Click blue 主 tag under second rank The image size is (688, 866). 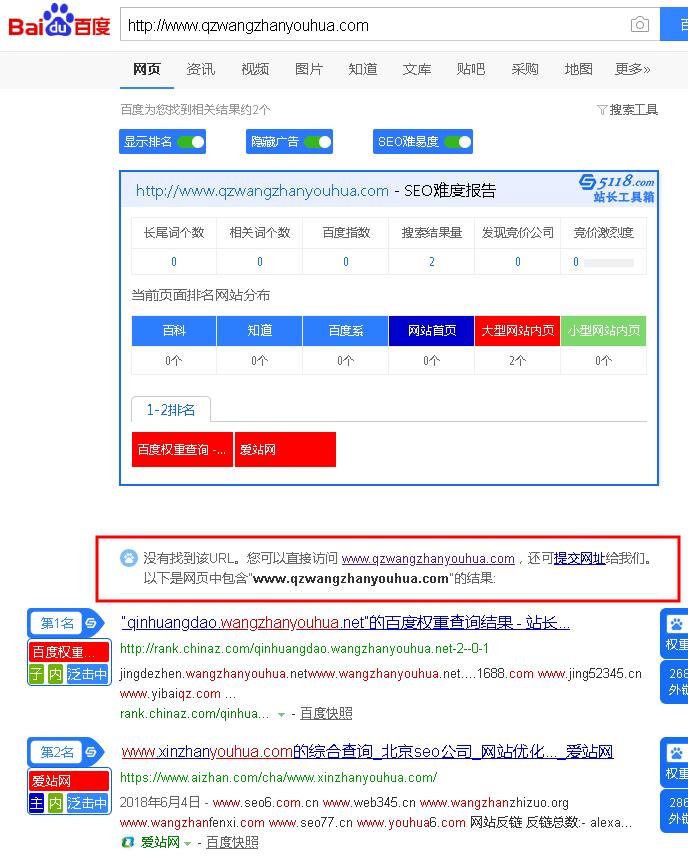pos(36,802)
